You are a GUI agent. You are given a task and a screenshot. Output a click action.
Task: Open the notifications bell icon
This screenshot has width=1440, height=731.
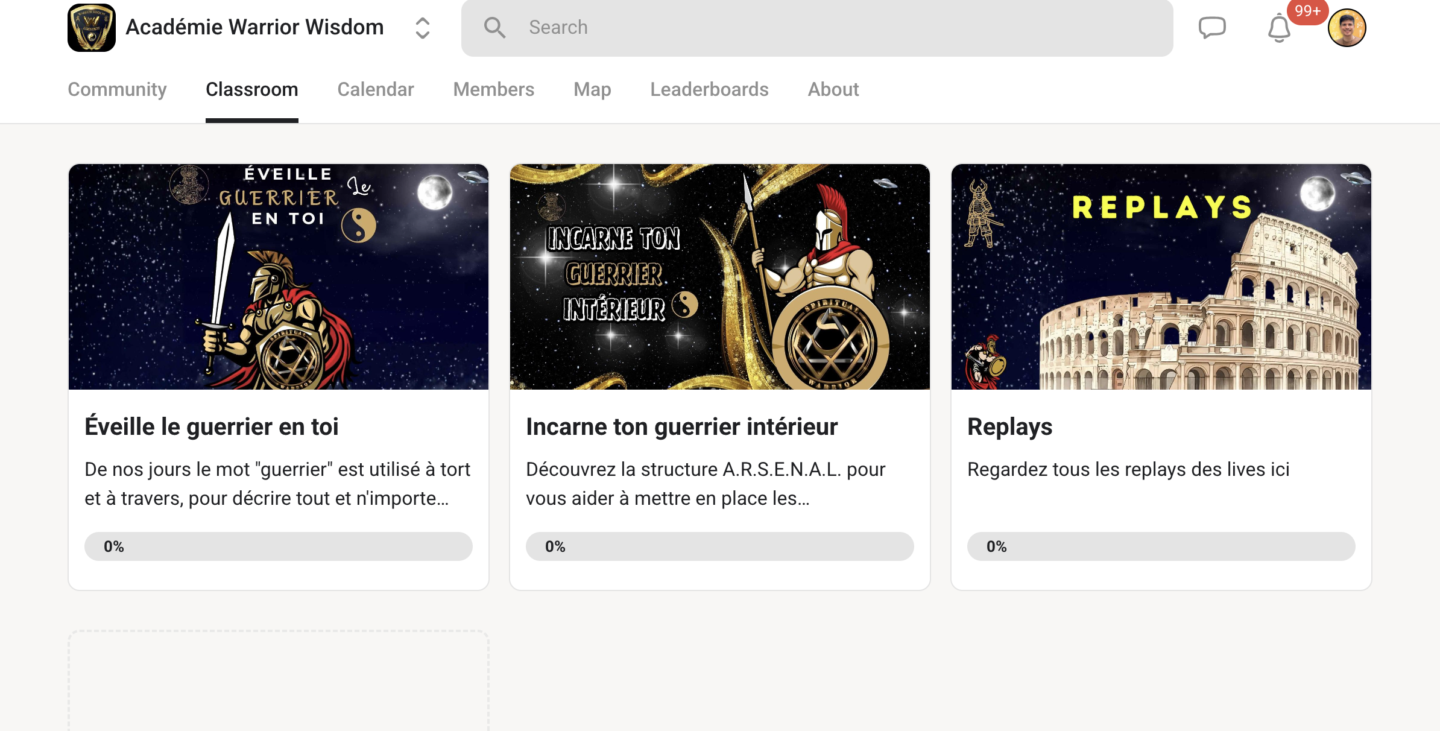click(x=1279, y=29)
